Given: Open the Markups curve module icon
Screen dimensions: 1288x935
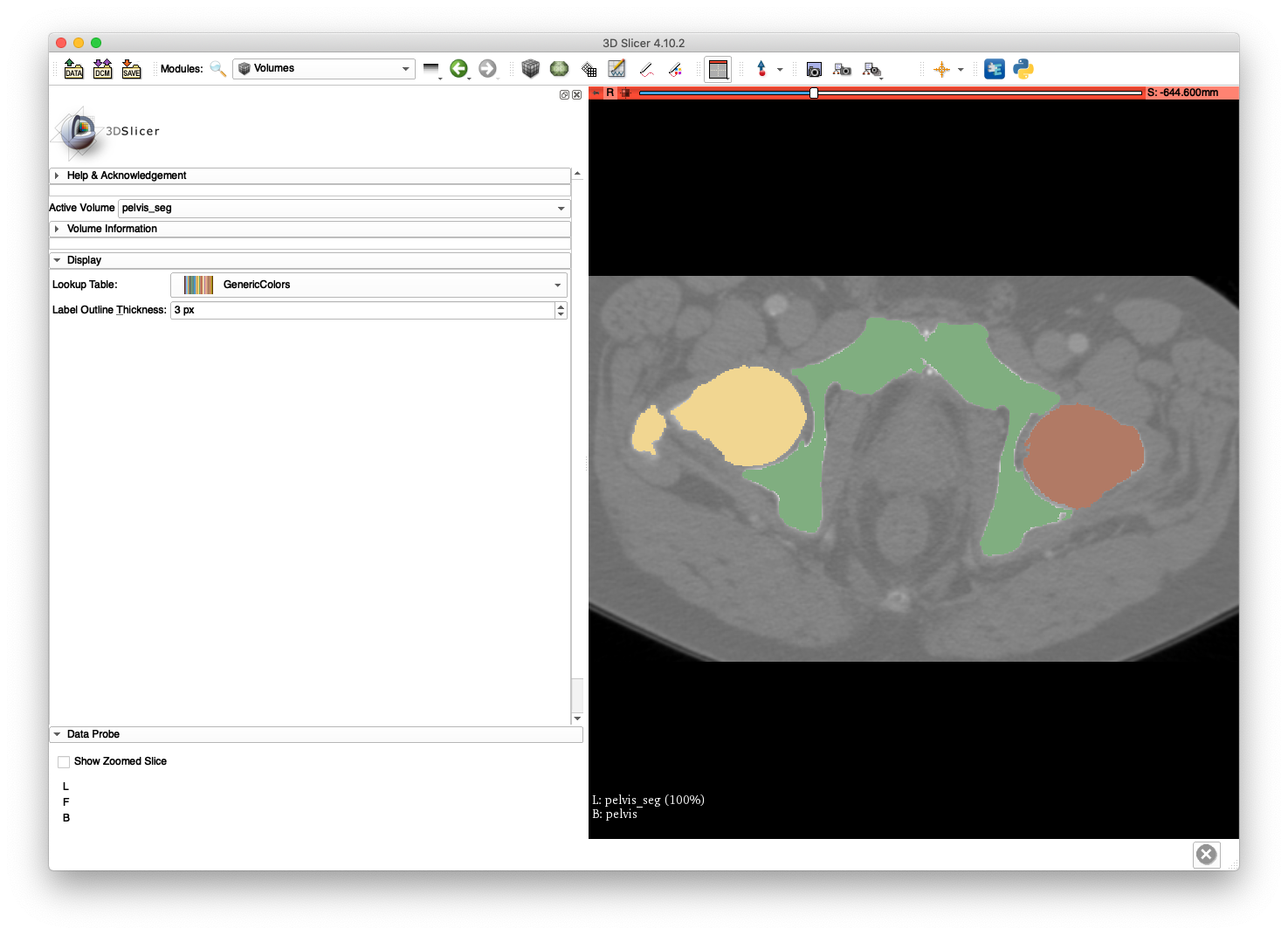Looking at the screenshot, I should pos(647,70).
